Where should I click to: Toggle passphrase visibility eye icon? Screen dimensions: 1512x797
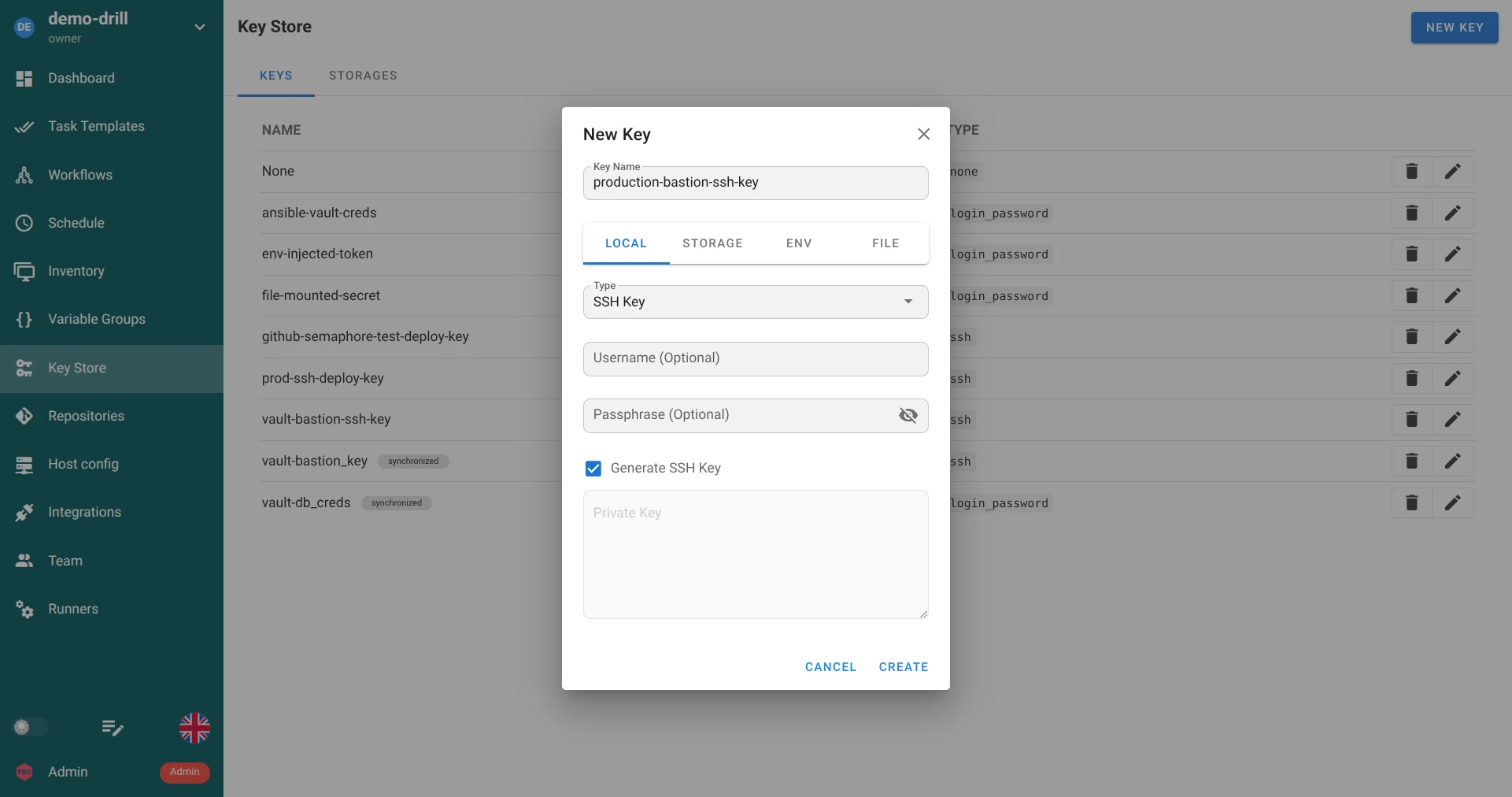908,415
